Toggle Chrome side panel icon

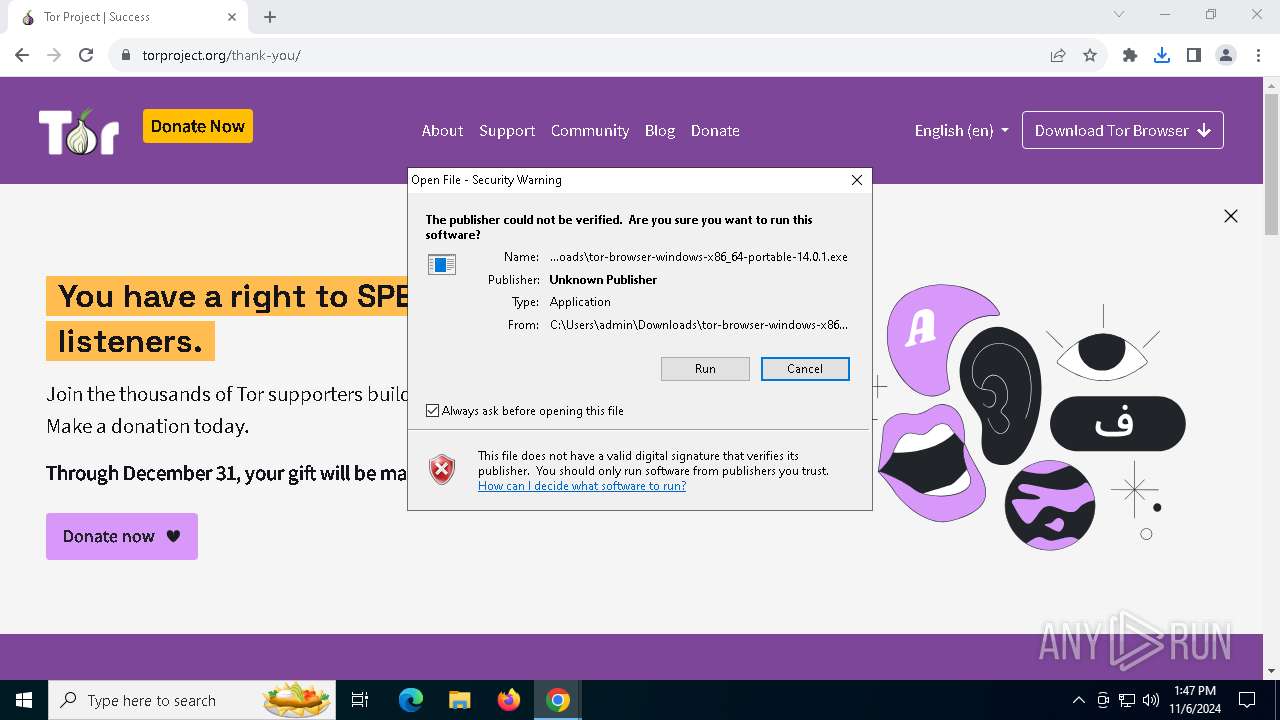click(x=1194, y=55)
